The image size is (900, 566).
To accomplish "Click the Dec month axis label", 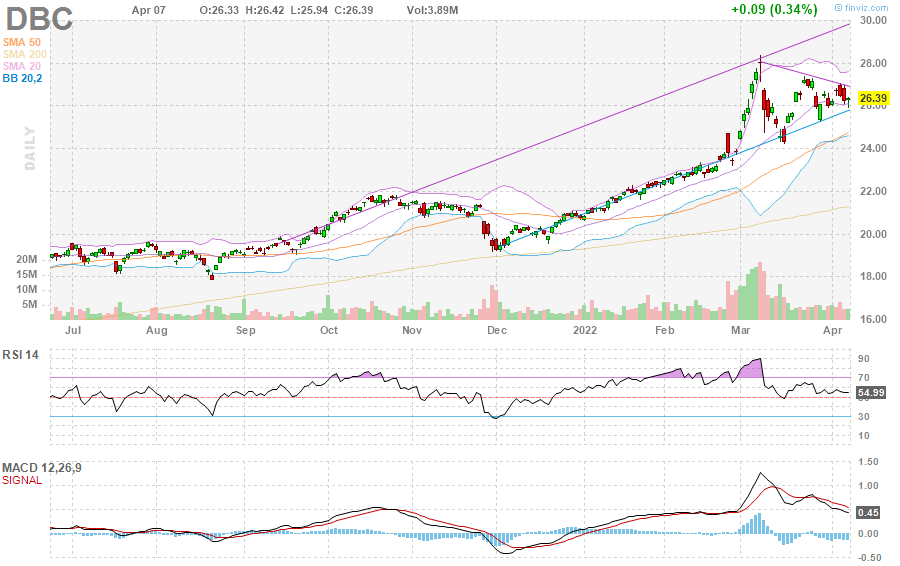I will coord(496,330).
